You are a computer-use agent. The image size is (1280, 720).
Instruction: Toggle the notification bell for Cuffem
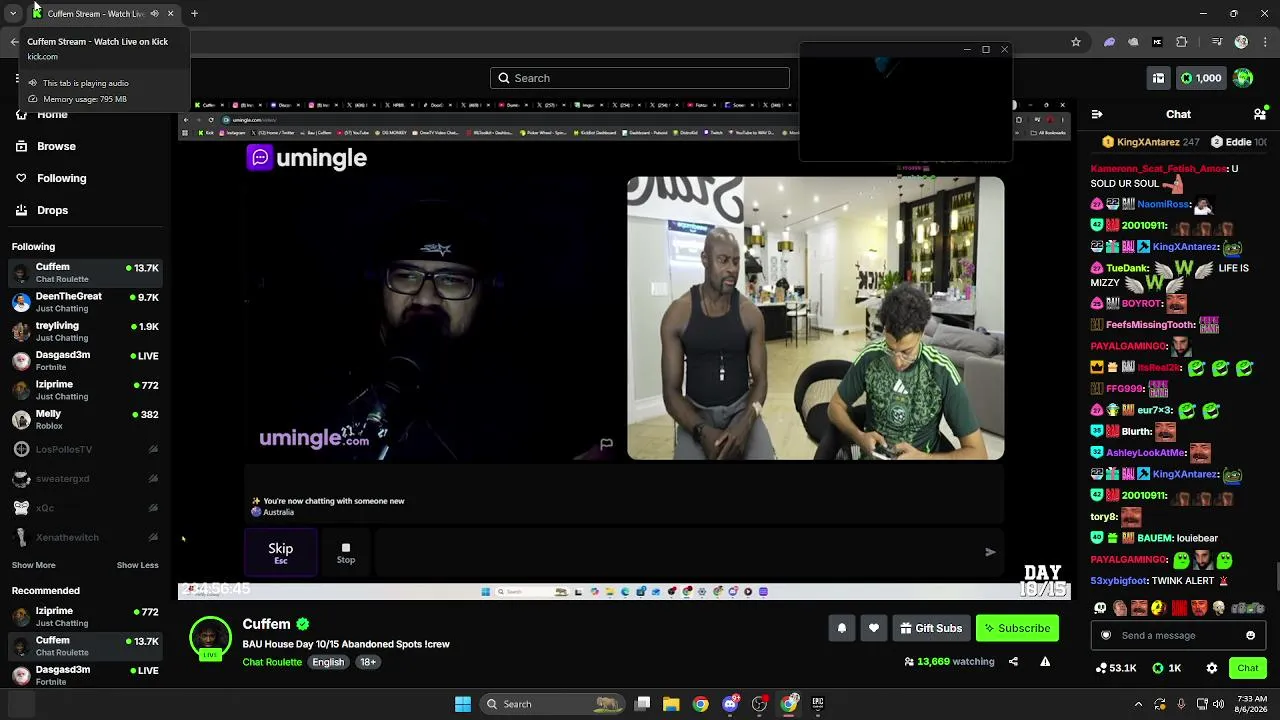tap(841, 628)
